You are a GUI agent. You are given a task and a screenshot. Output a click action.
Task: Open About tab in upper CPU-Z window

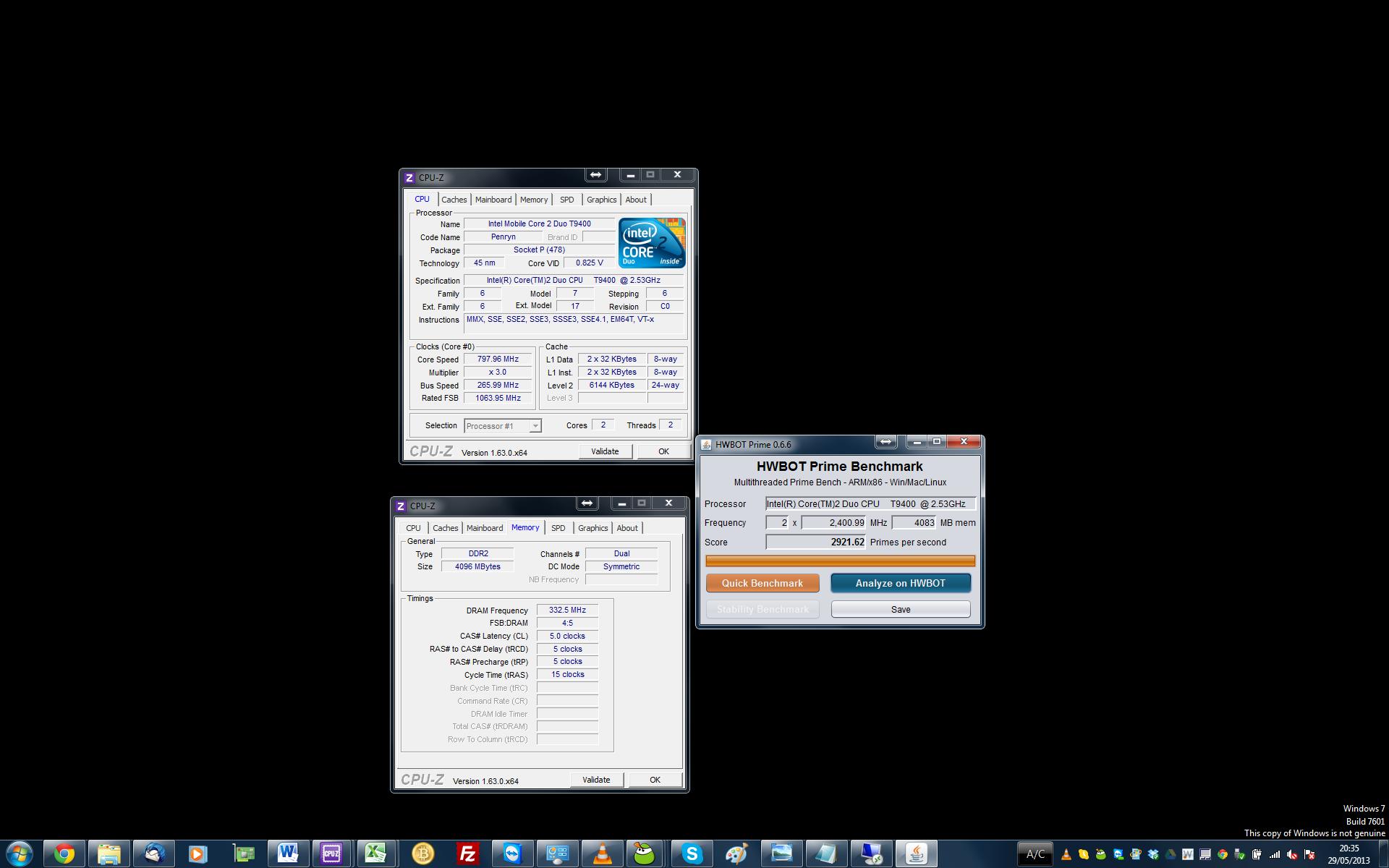pyautogui.click(x=636, y=200)
